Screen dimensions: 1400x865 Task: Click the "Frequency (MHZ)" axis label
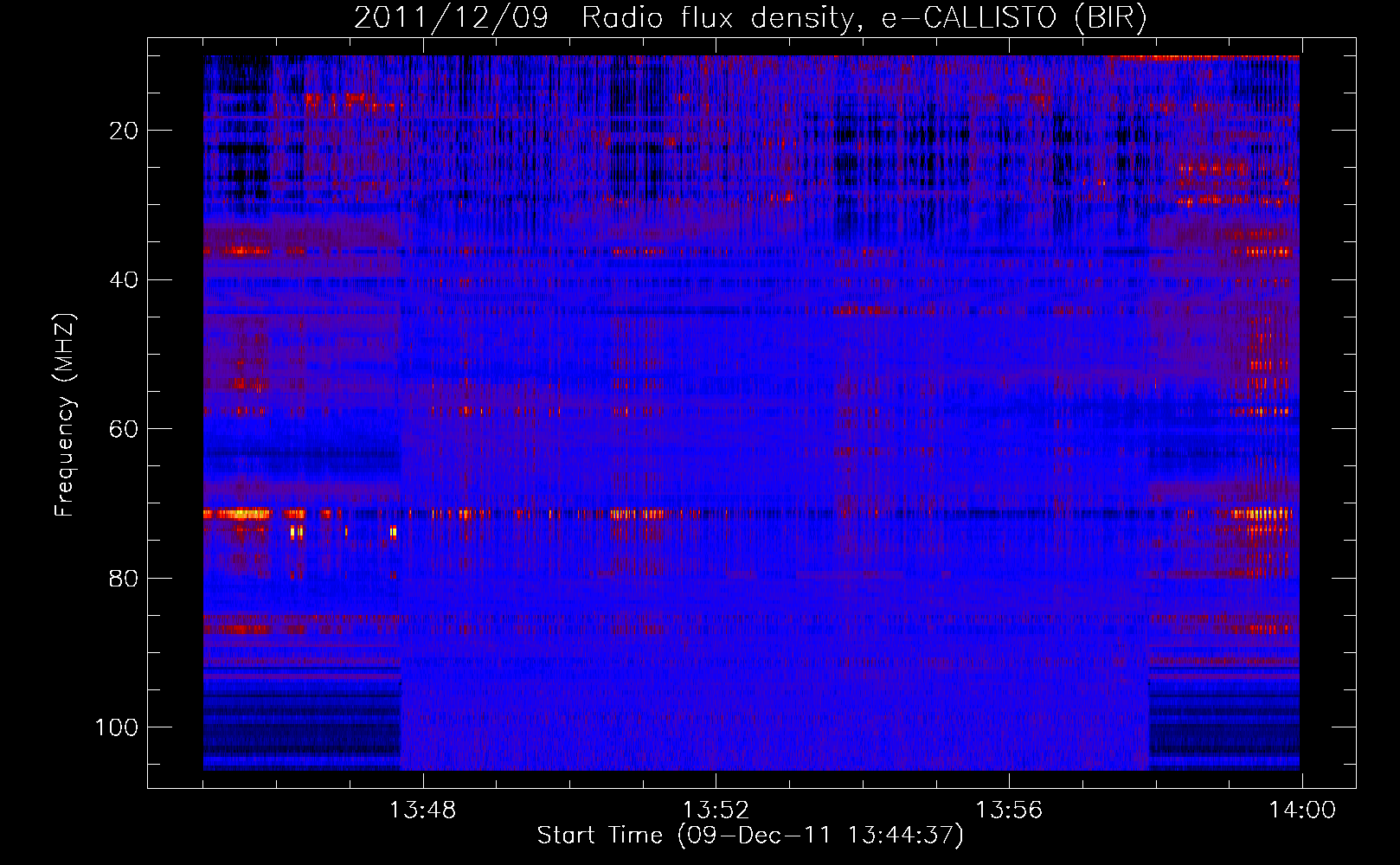pos(65,415)
